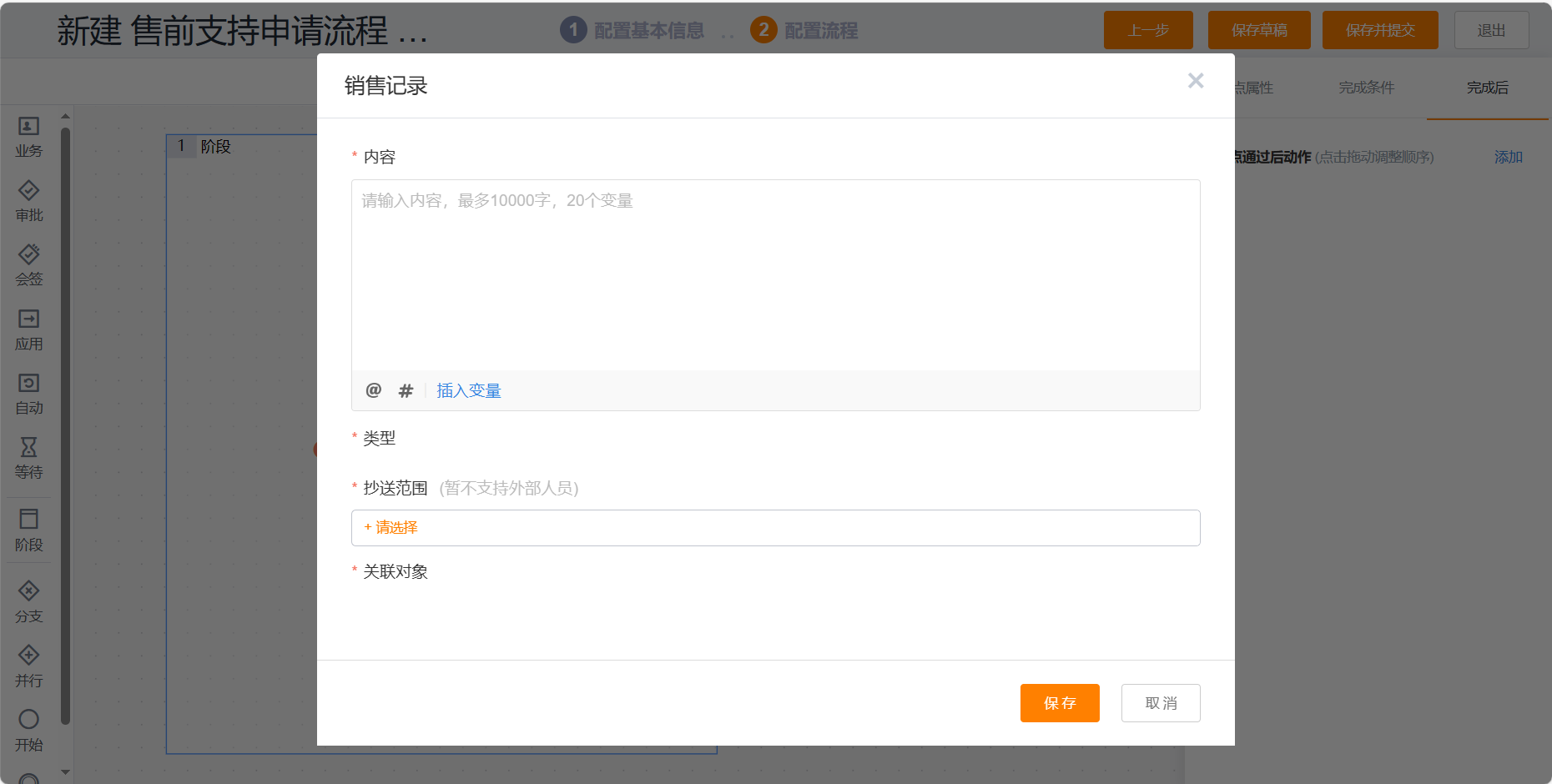Click 添加 to add post action
This screenshot has width=1552, height=784.
(x=1508, y=157)
